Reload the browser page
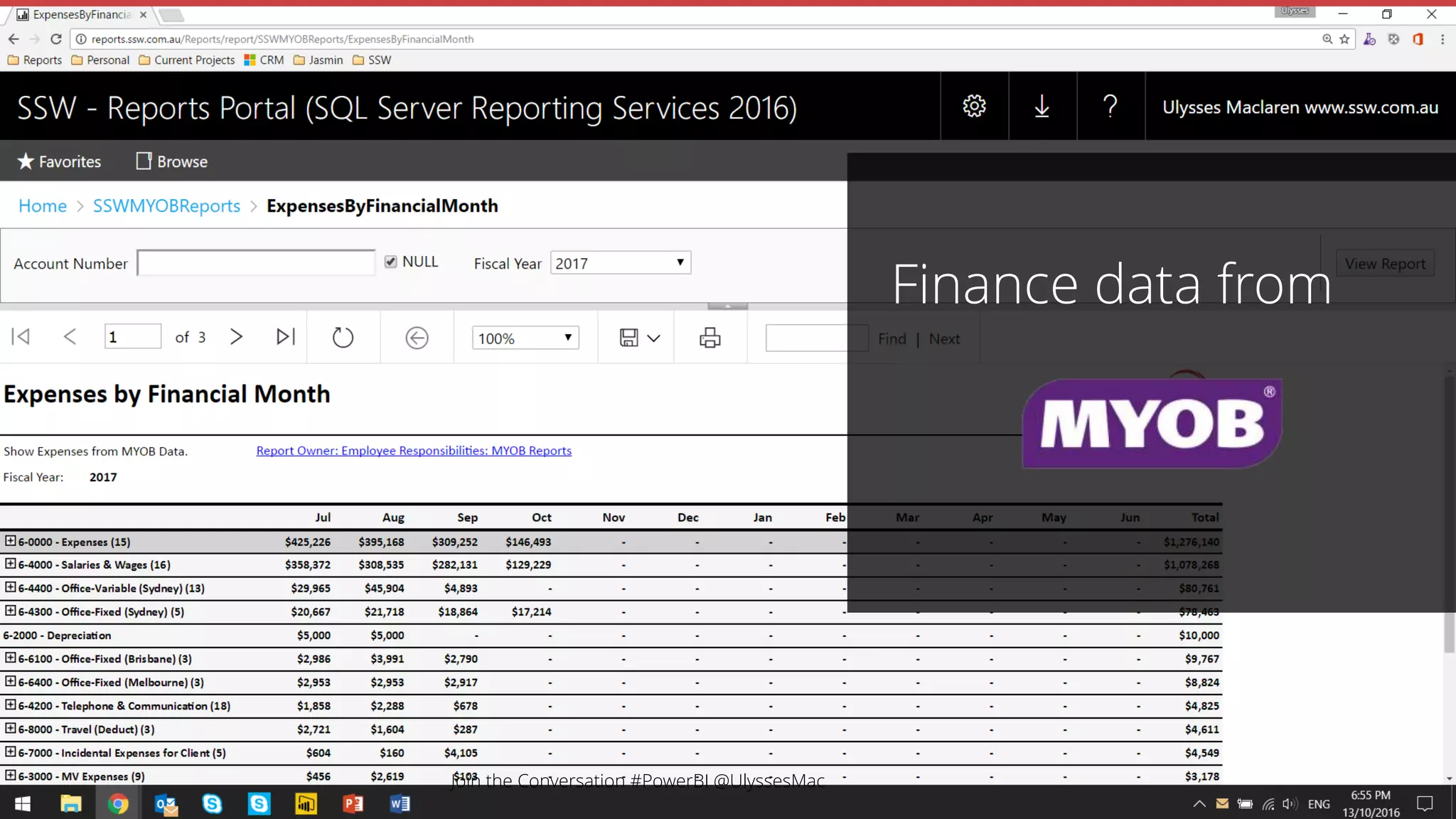Screen dimensions: 1456x819 pyautogui.click(x=56, y=39)
